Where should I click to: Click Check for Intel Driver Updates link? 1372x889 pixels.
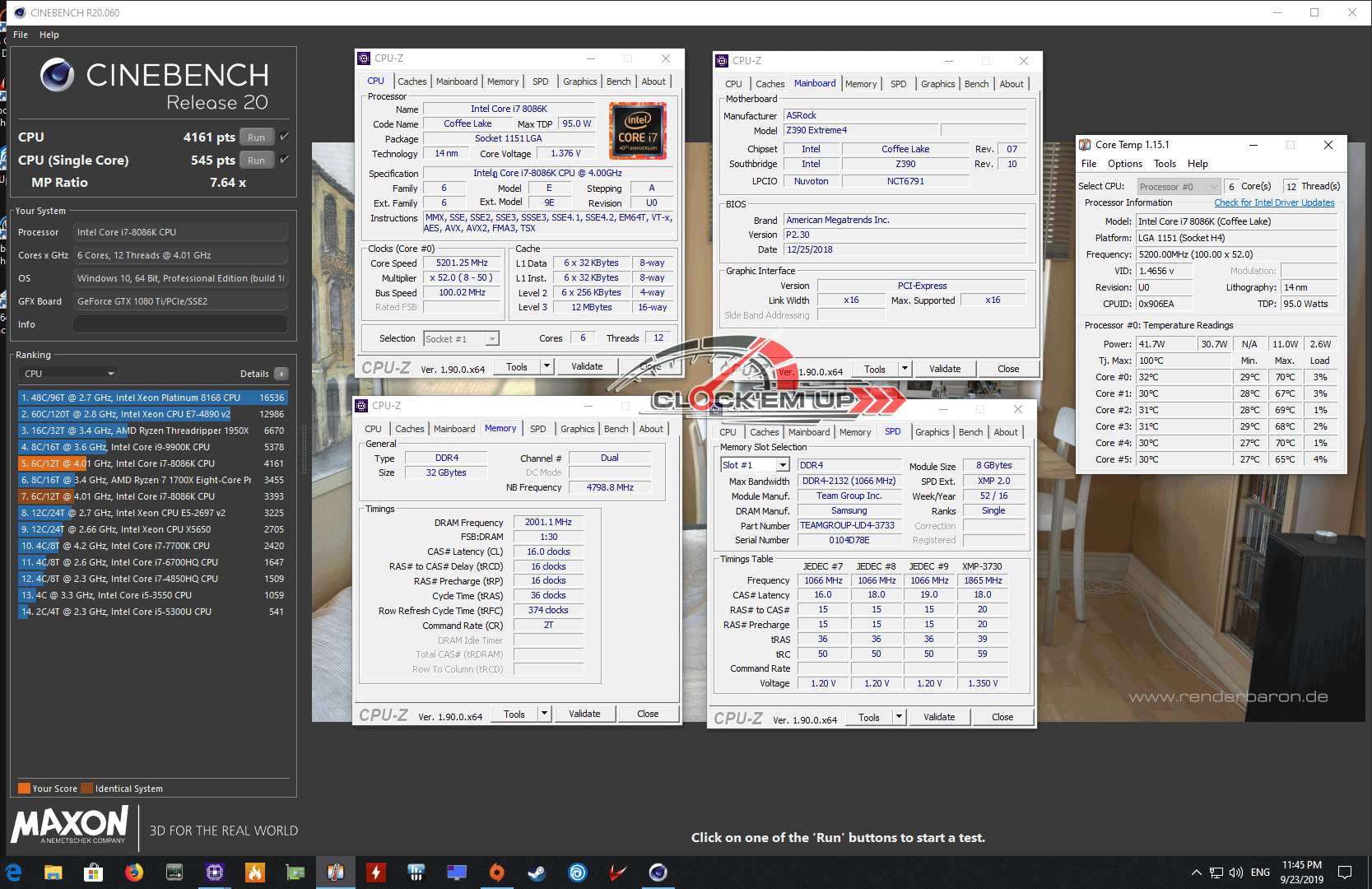[x=1274, y=202]
